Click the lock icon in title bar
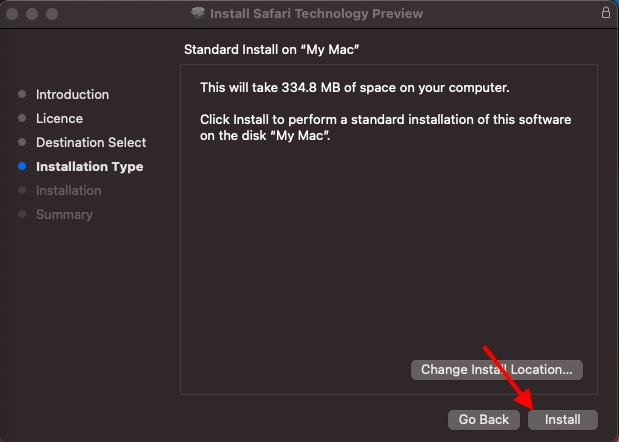 606,13
